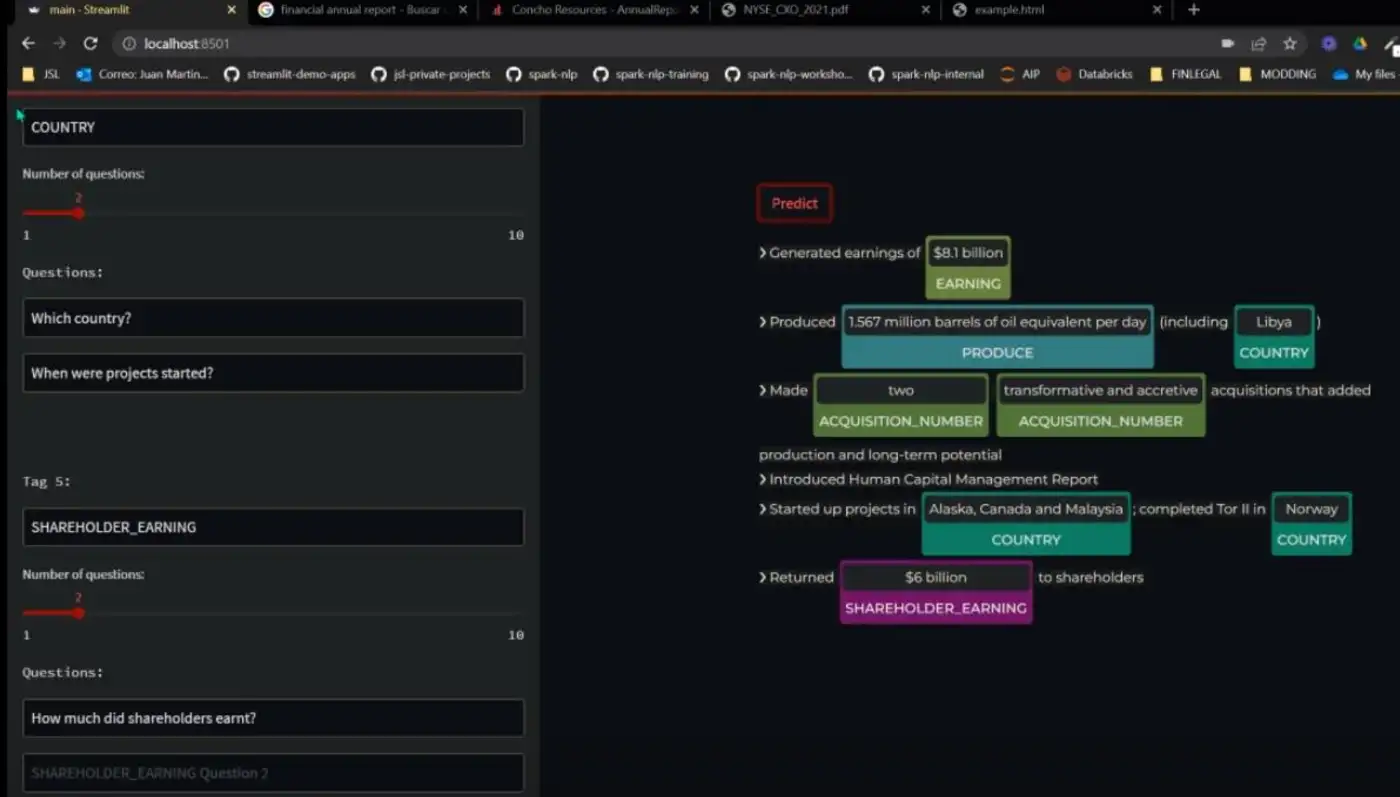Image resolution: width=1400 pixels, height=797 pixels.
Task: Click the Libya COUNTRY entity
Action: click(1273, 336)
